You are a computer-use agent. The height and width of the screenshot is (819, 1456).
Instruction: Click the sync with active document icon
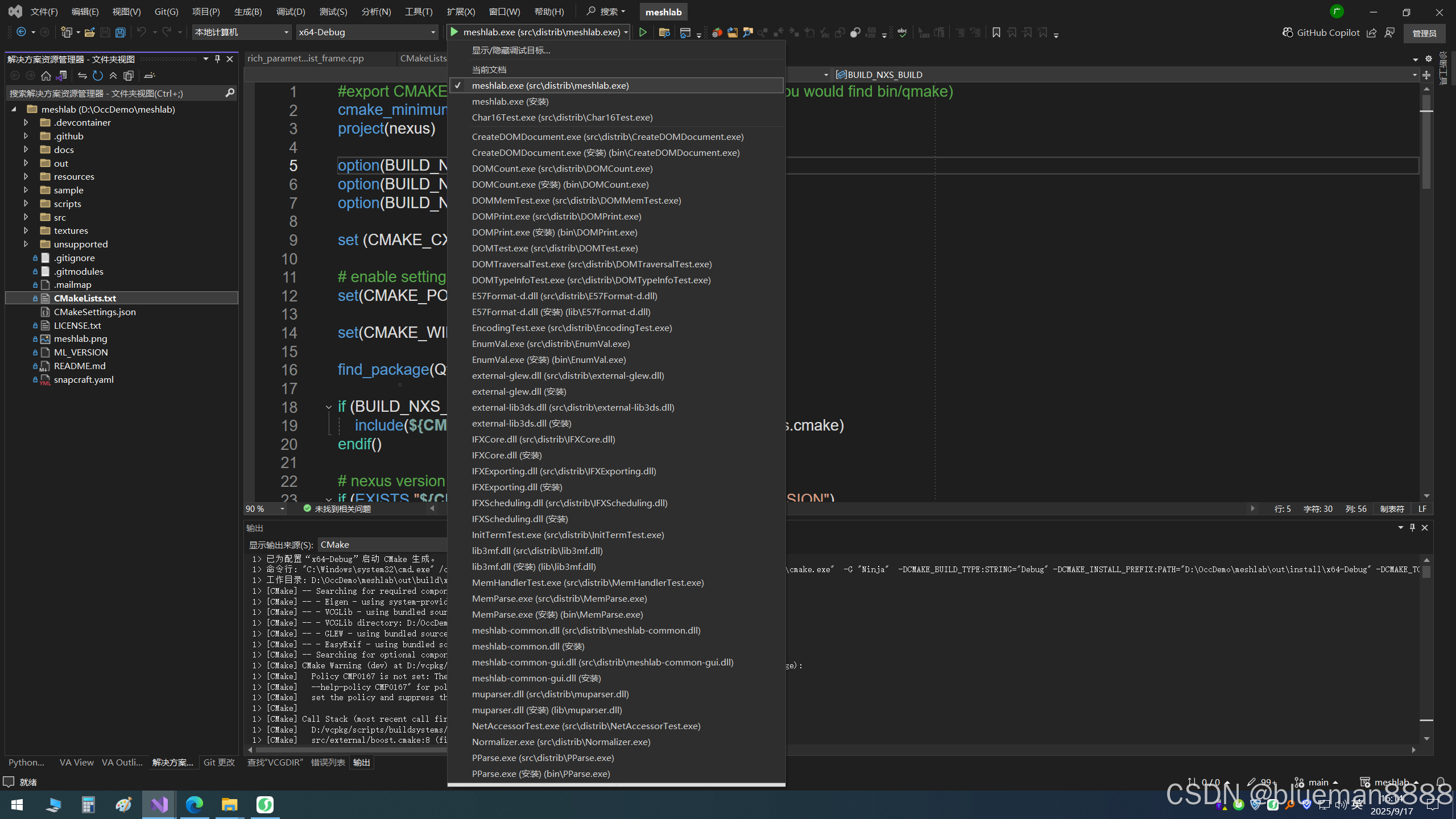(82, 76)
